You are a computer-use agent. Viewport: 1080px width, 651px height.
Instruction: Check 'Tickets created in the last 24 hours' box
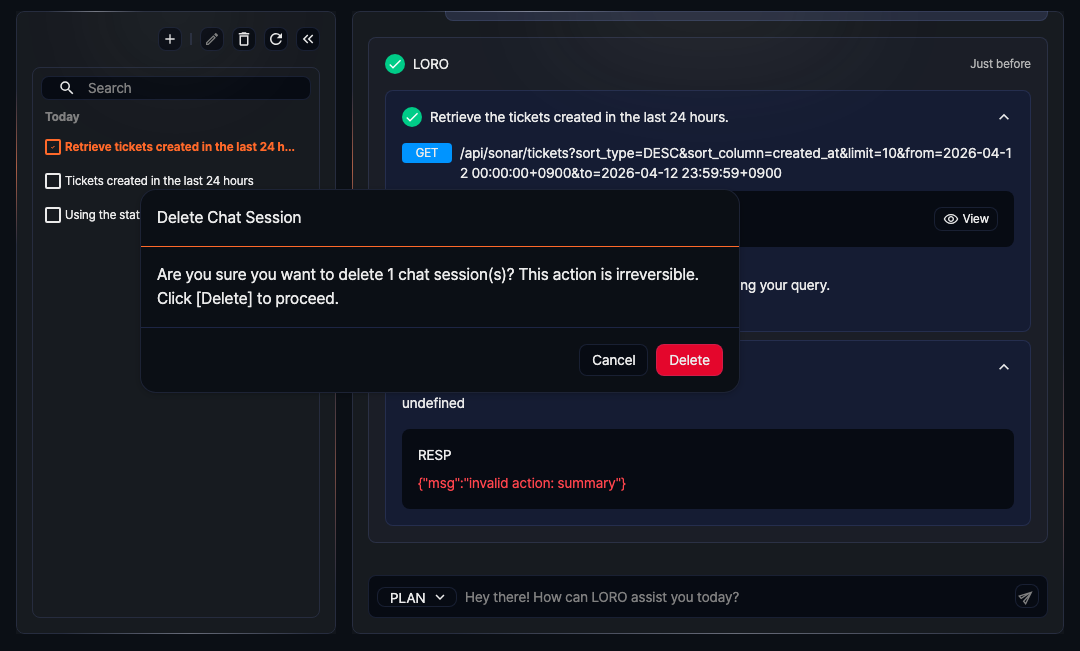coord(53,181)
